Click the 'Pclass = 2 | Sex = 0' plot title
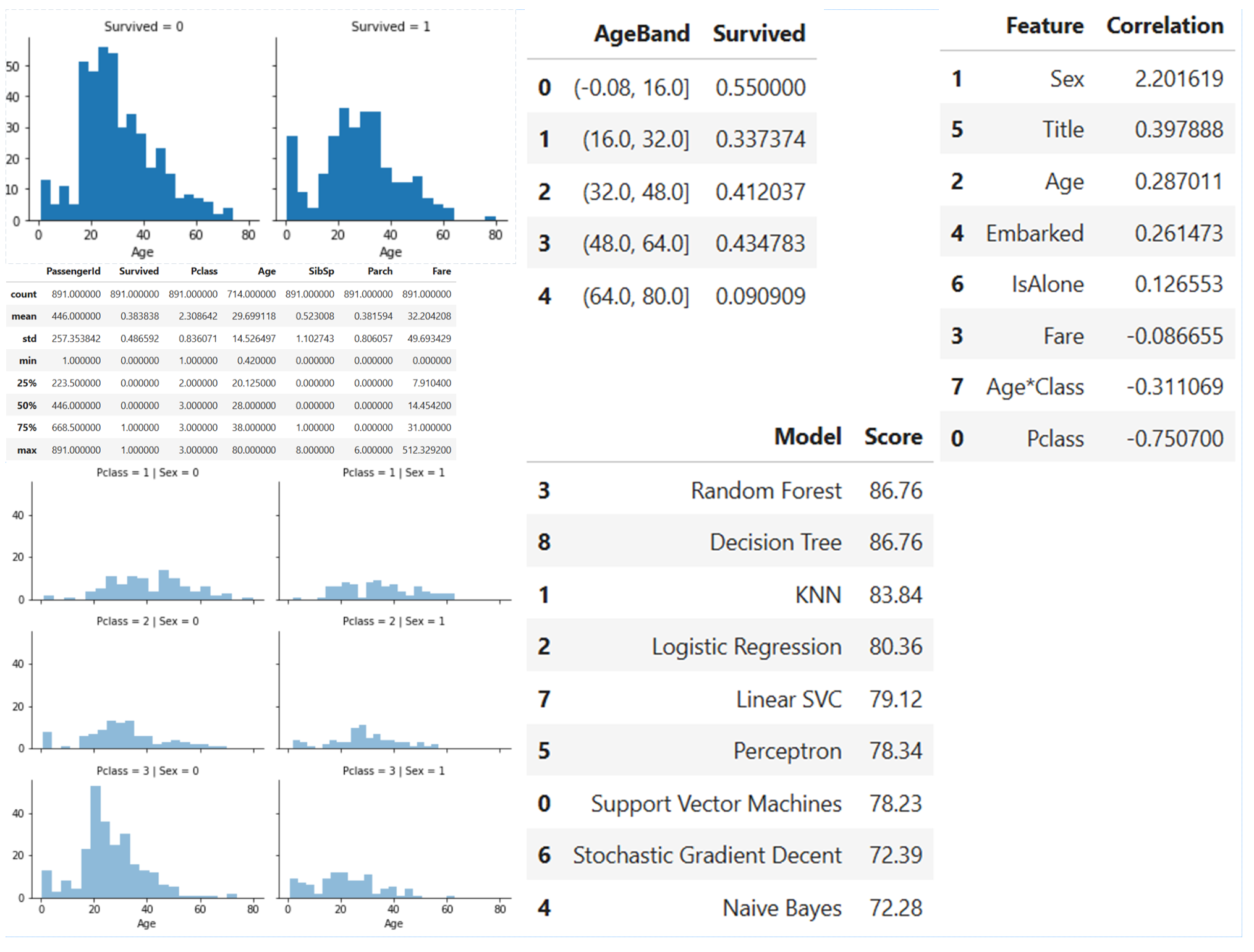Viewport: 1254px width, 952px height. [148, 621]
